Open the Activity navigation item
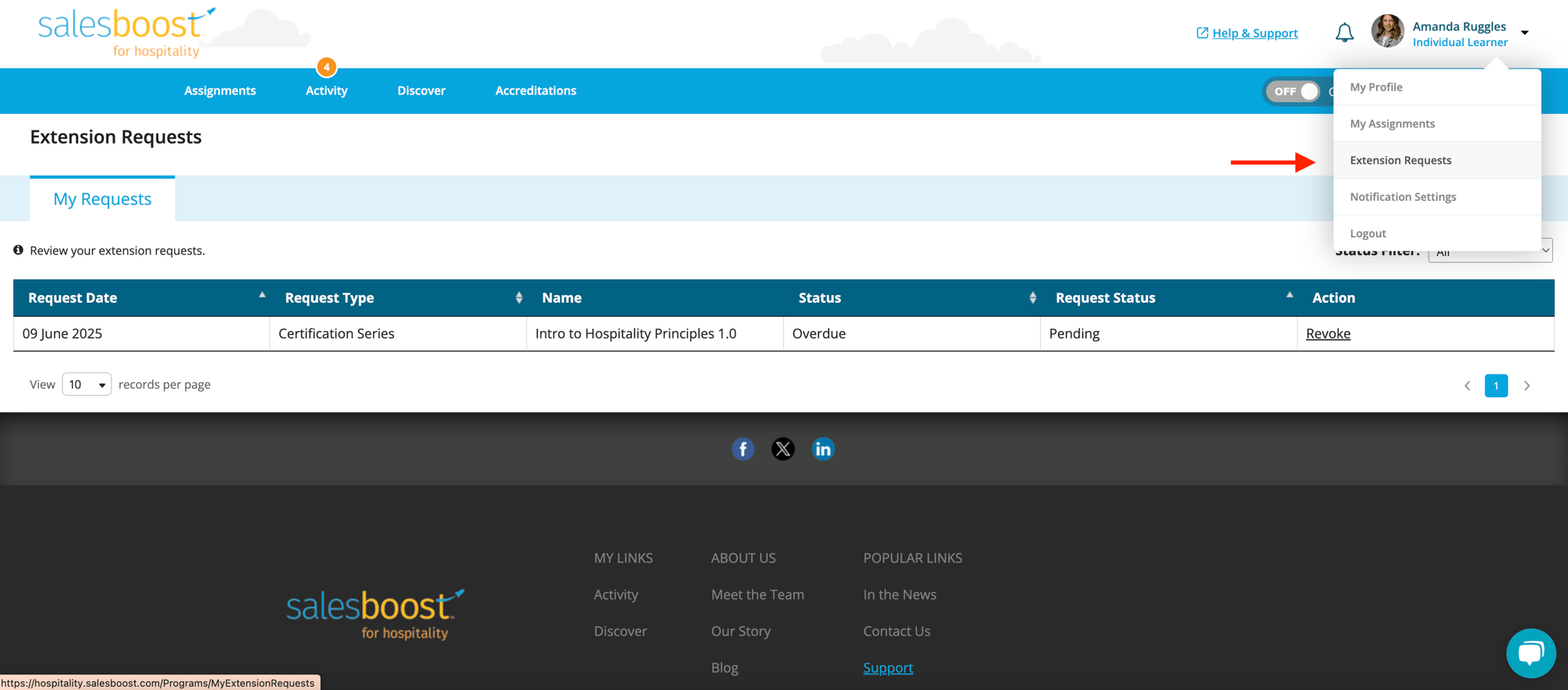Viewport: 1568px width, 690px height. click(x=326, y=91)
